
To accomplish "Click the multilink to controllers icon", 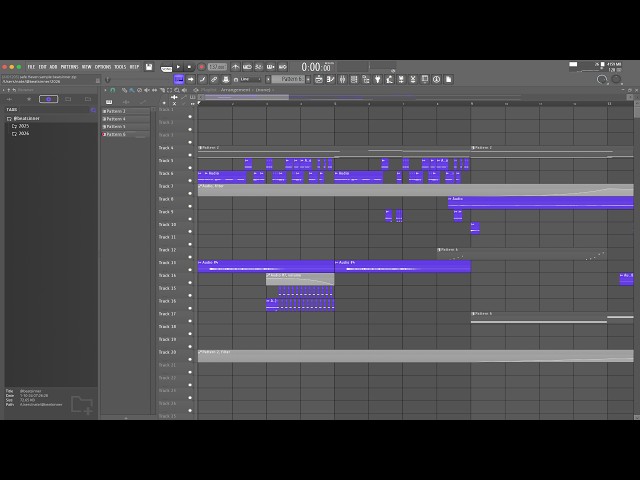I will point(213,79).
